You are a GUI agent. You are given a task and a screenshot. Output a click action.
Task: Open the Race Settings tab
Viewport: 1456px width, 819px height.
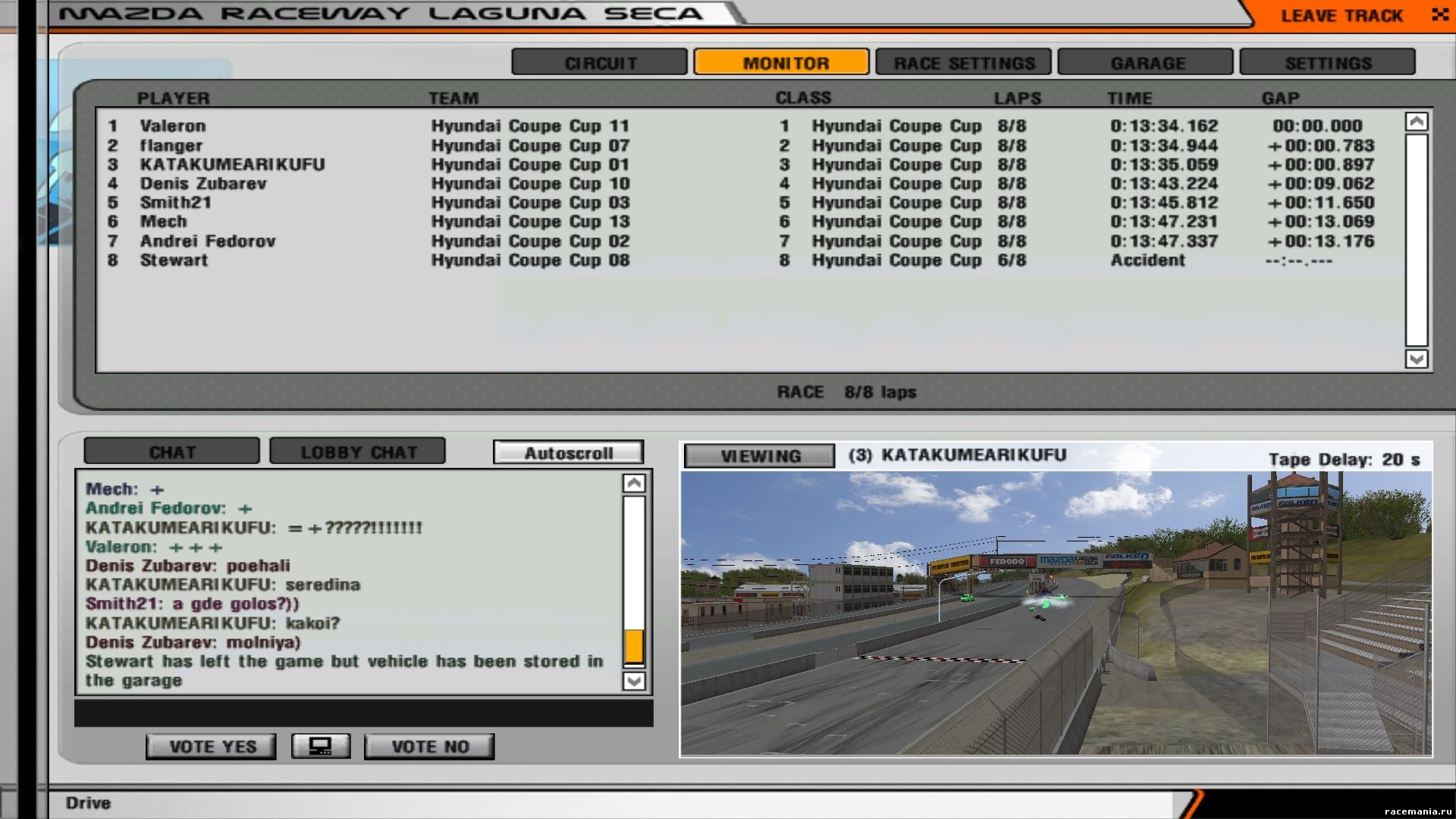pyautogui.click(x=964, y=62)
